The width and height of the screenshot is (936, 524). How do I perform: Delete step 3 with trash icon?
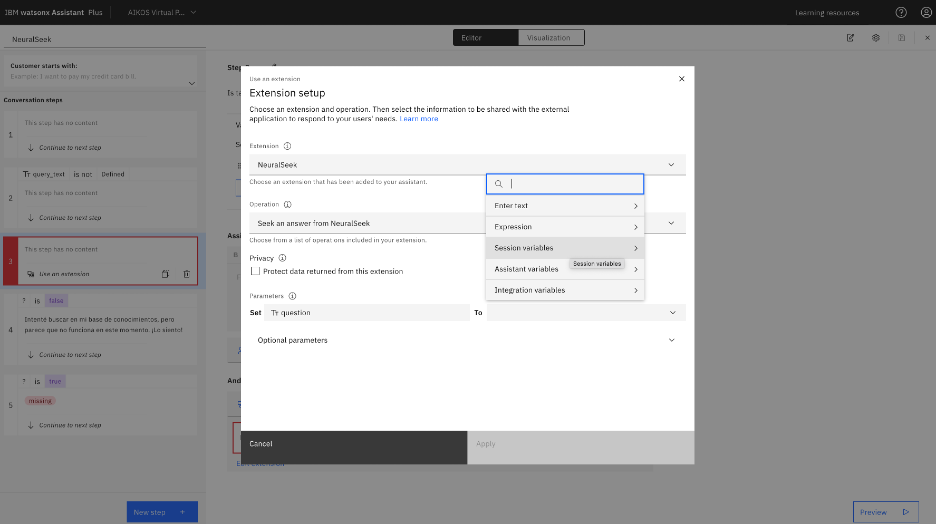[187, 274]
